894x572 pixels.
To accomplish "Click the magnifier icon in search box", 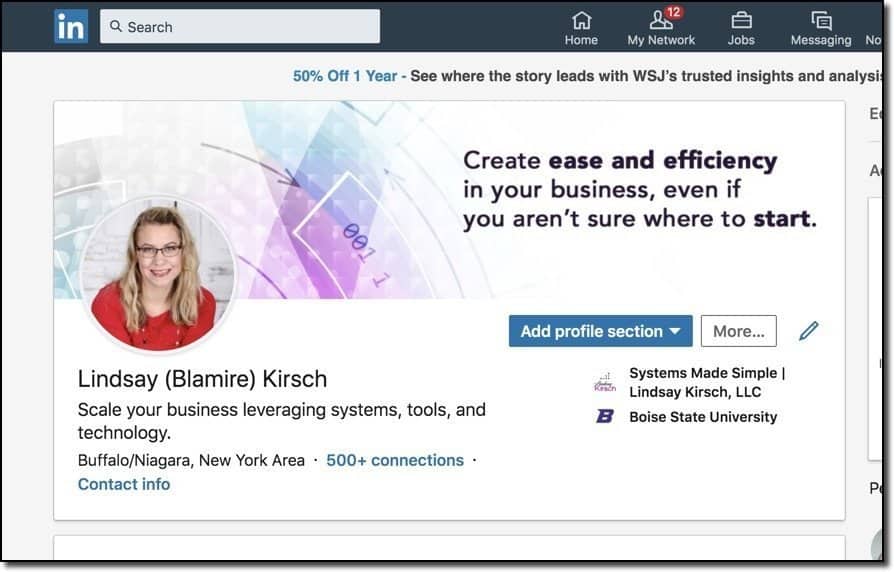I will pos(116,26).
